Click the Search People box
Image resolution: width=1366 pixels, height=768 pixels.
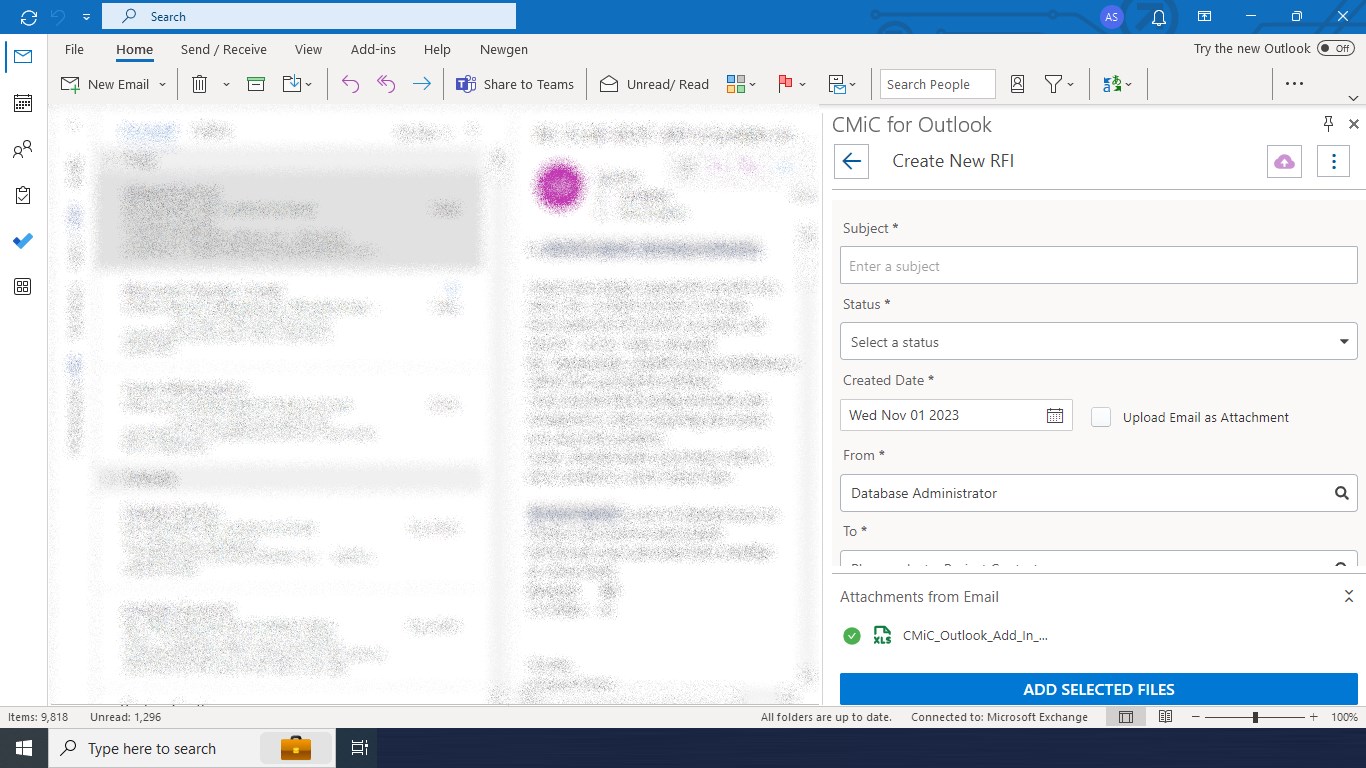click(x=938, y=84)
